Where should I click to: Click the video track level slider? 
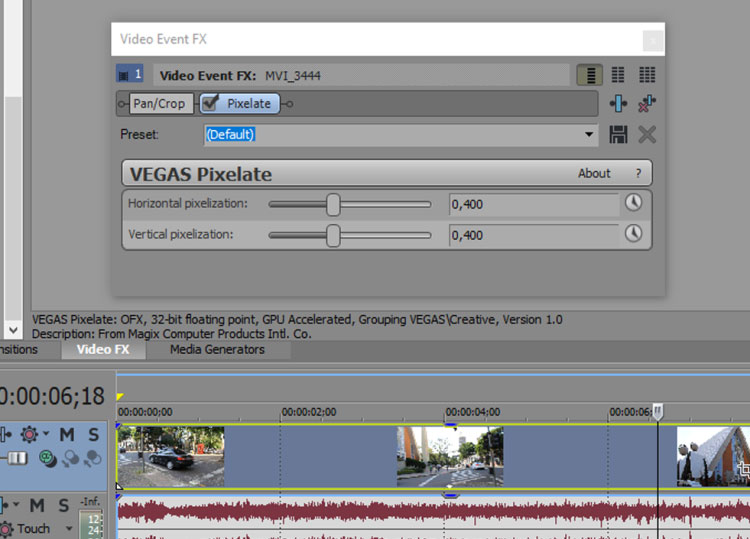(x=17, y=459)
